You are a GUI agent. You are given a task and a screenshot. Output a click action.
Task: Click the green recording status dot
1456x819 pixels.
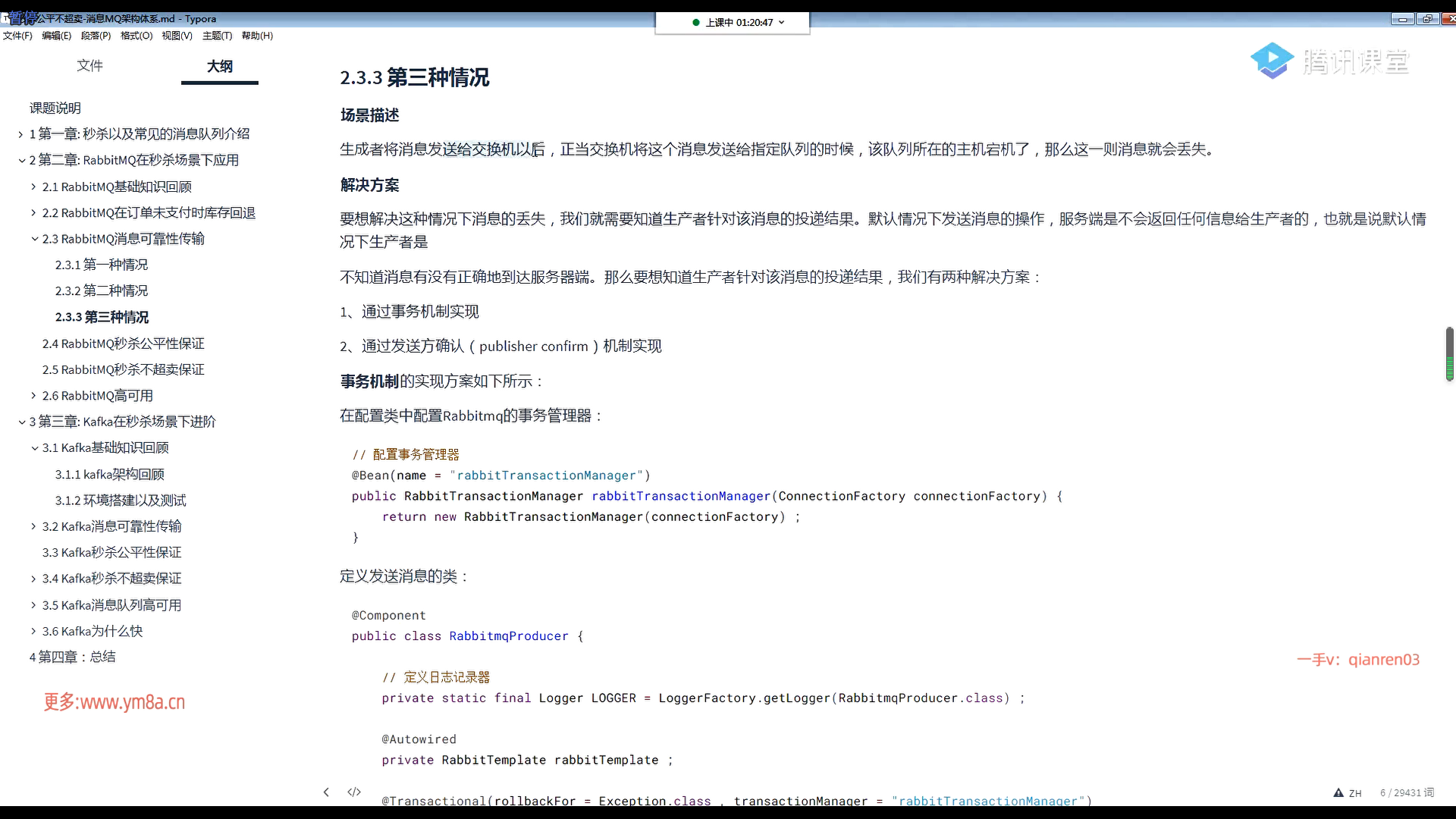coord(696,22)
